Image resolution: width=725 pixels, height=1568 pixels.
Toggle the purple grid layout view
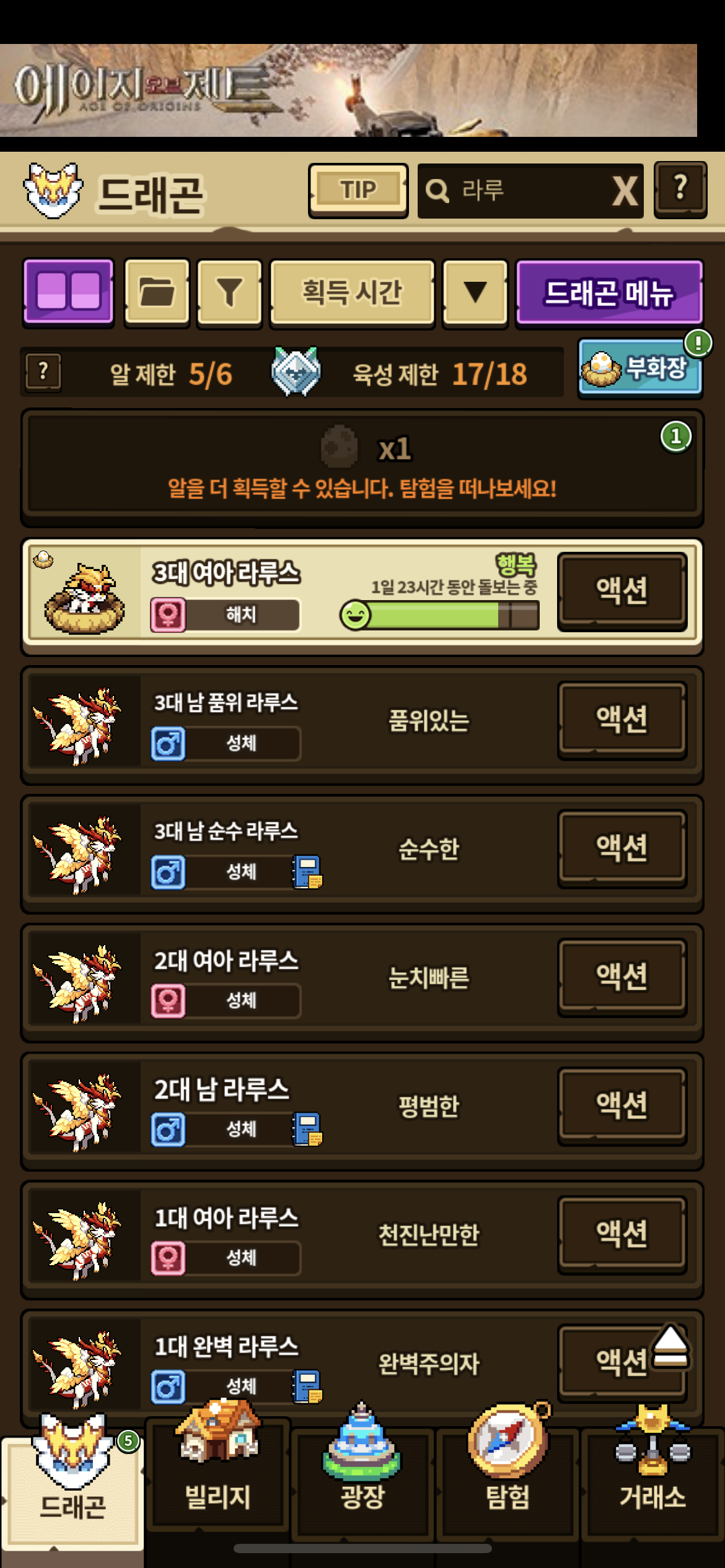[x=68, y=292]
